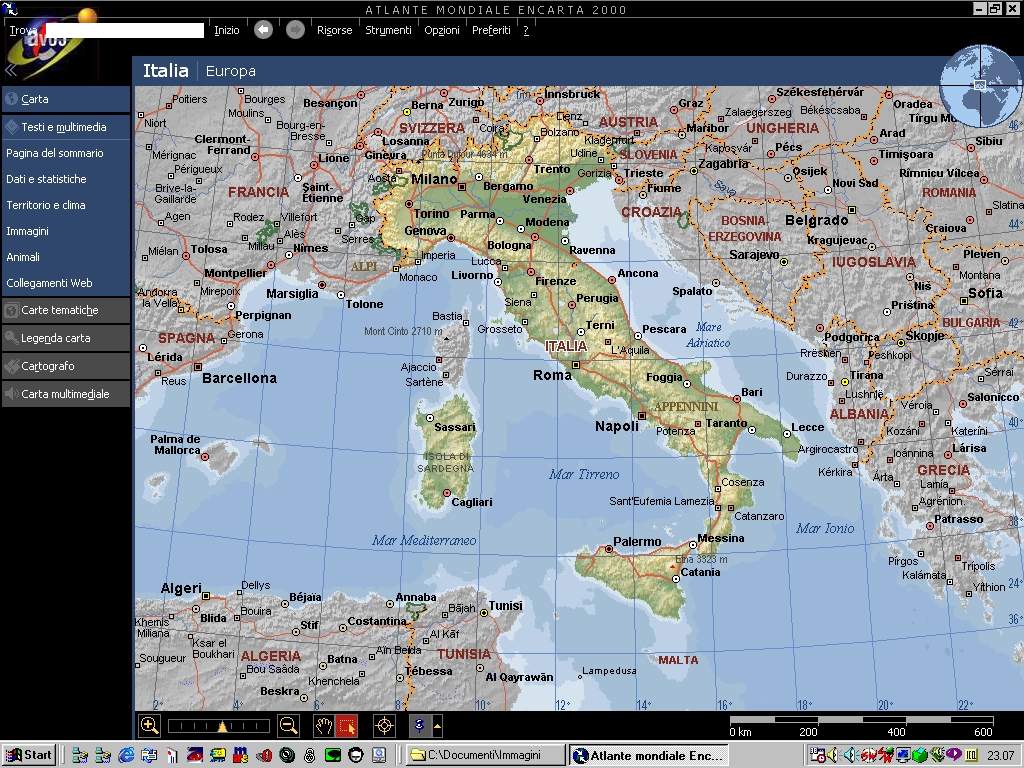Open Territorio e clima link
This screenshot has height=768, width=1024.
coord(46,205)
